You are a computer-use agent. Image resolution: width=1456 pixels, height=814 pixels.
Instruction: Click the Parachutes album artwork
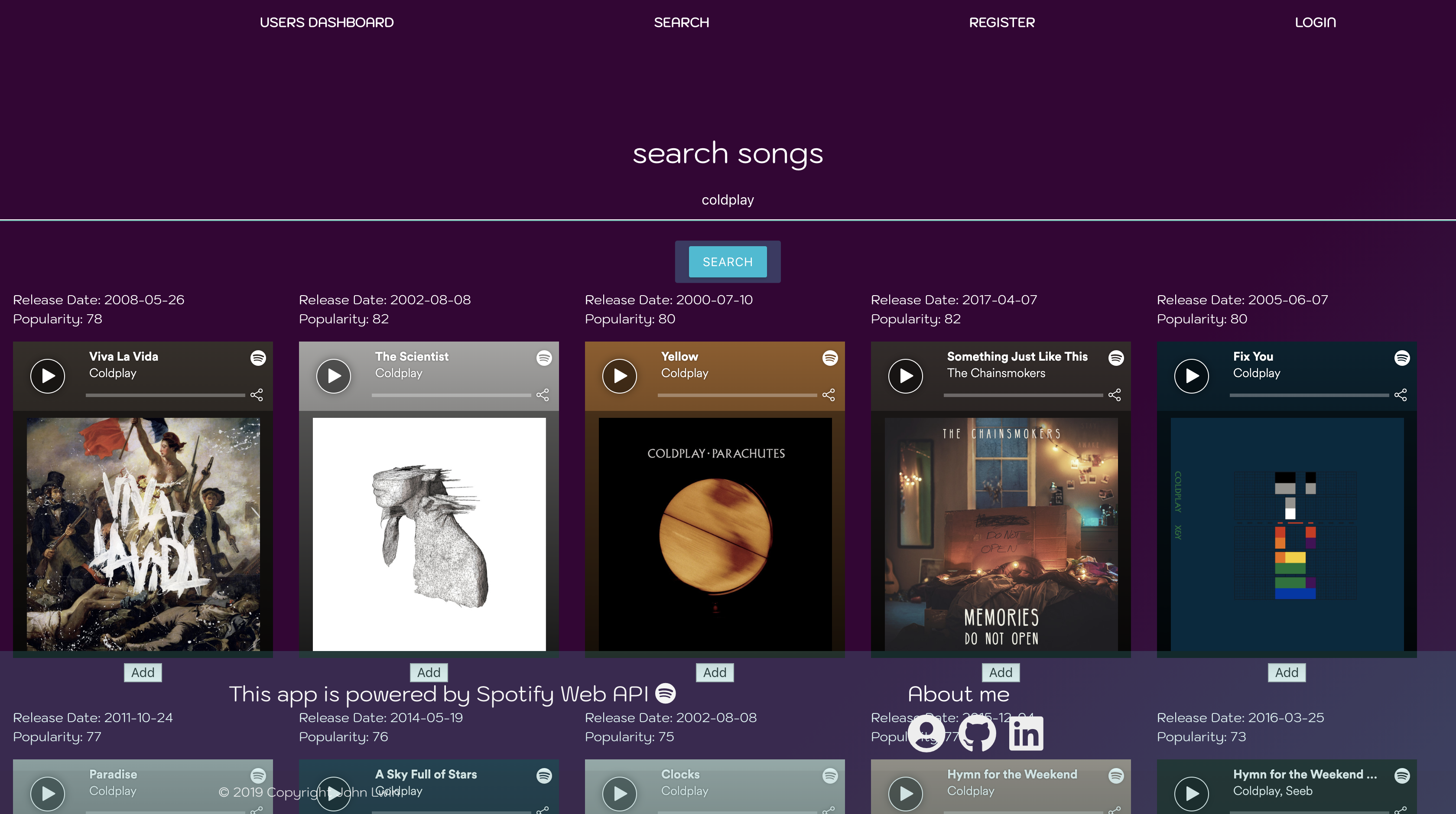click(715, 537)
